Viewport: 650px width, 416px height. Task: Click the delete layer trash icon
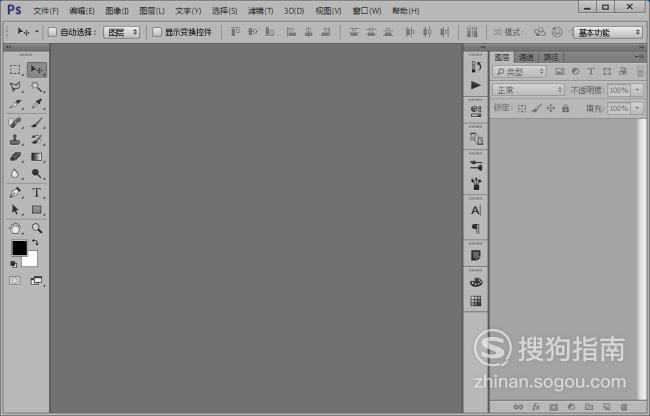click(624, 407)
